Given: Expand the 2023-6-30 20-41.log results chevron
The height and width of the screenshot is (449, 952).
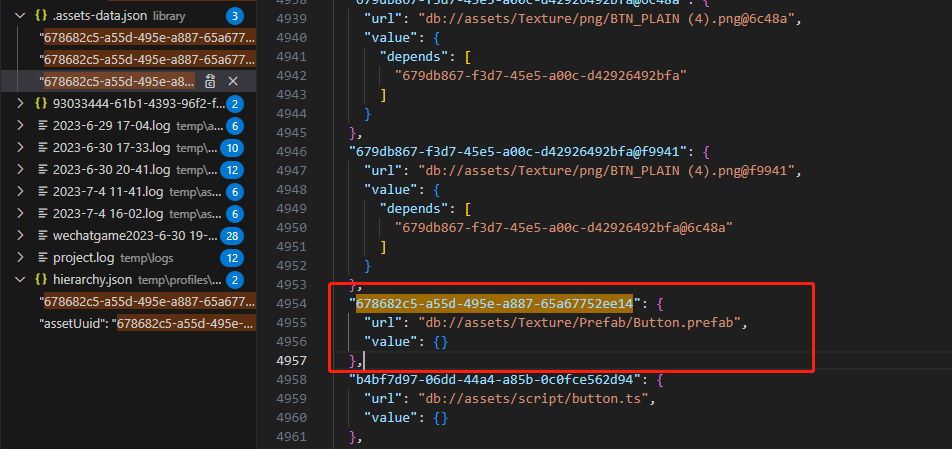Looking at the screenshot, I should [x=21, y=169].
